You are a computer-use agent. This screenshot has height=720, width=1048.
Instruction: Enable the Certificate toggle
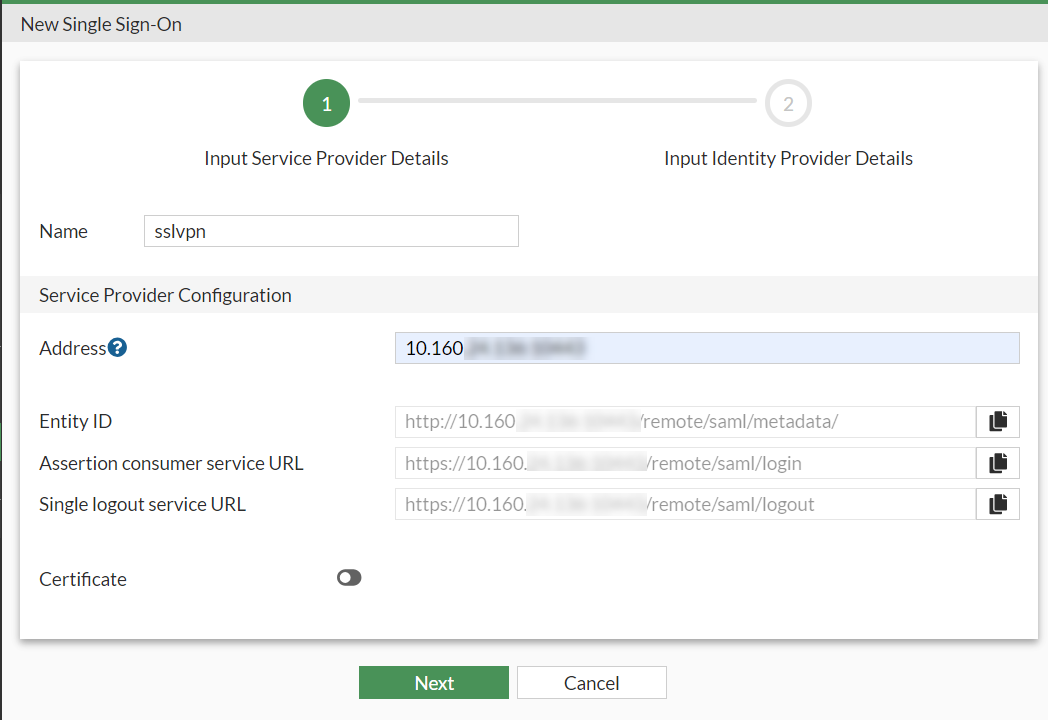click(x=349, y=578)
